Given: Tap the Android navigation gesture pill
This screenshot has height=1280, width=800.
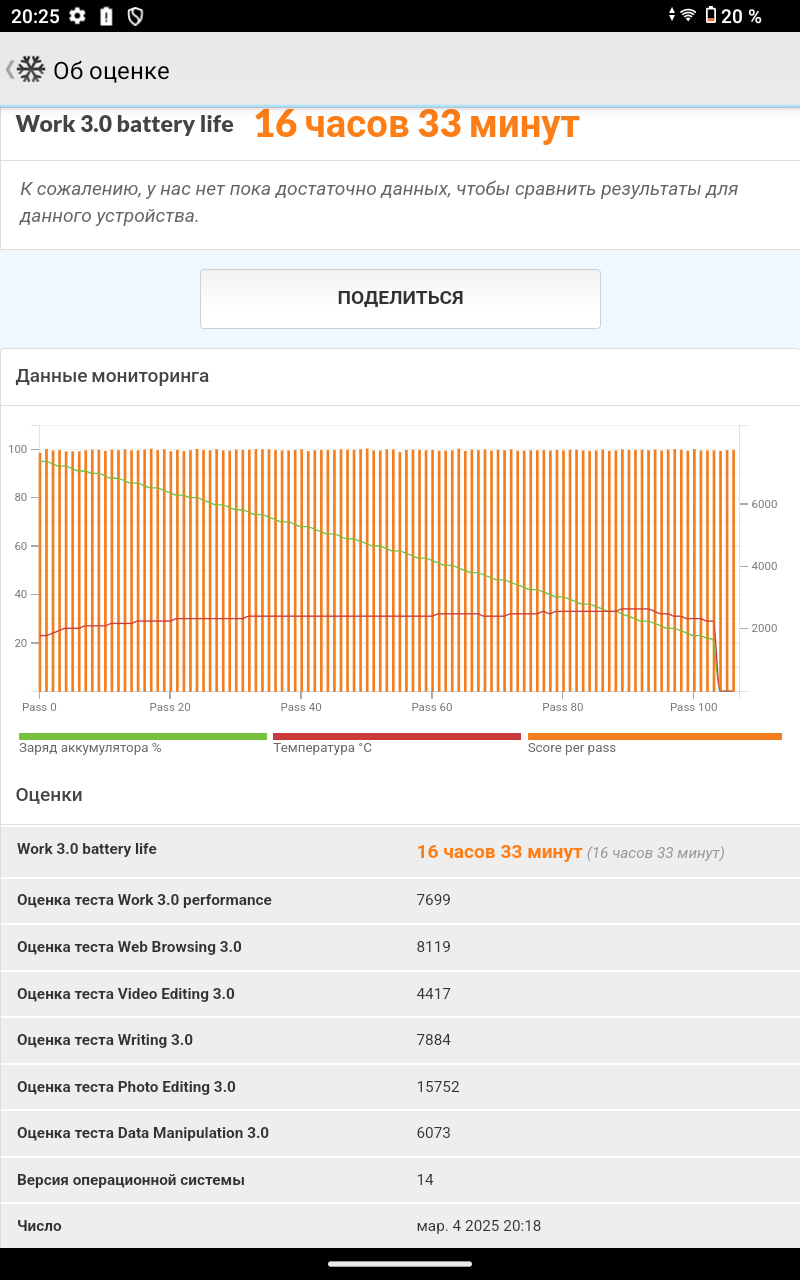Looking at the screenshot, I should (400, 1264).
